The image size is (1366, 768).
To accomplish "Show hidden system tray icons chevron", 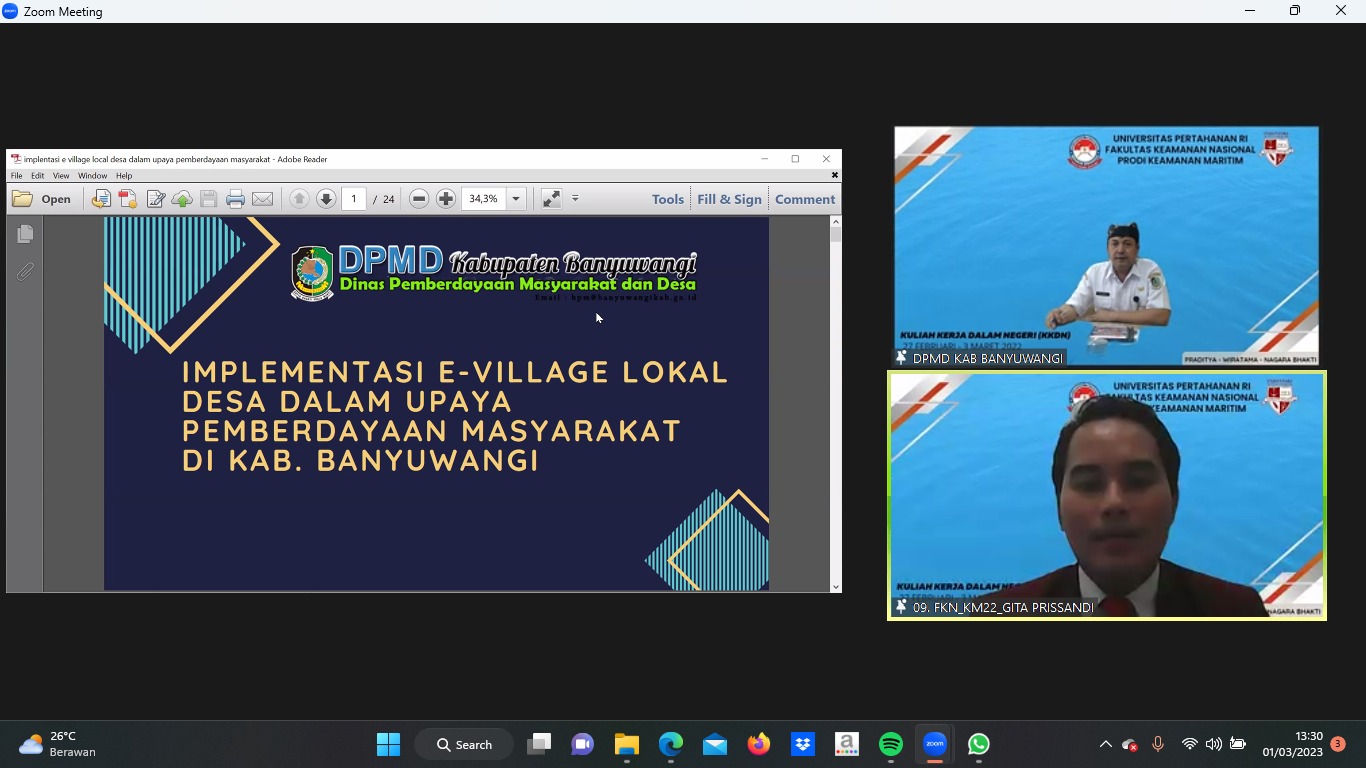I will click(1105, 744).
